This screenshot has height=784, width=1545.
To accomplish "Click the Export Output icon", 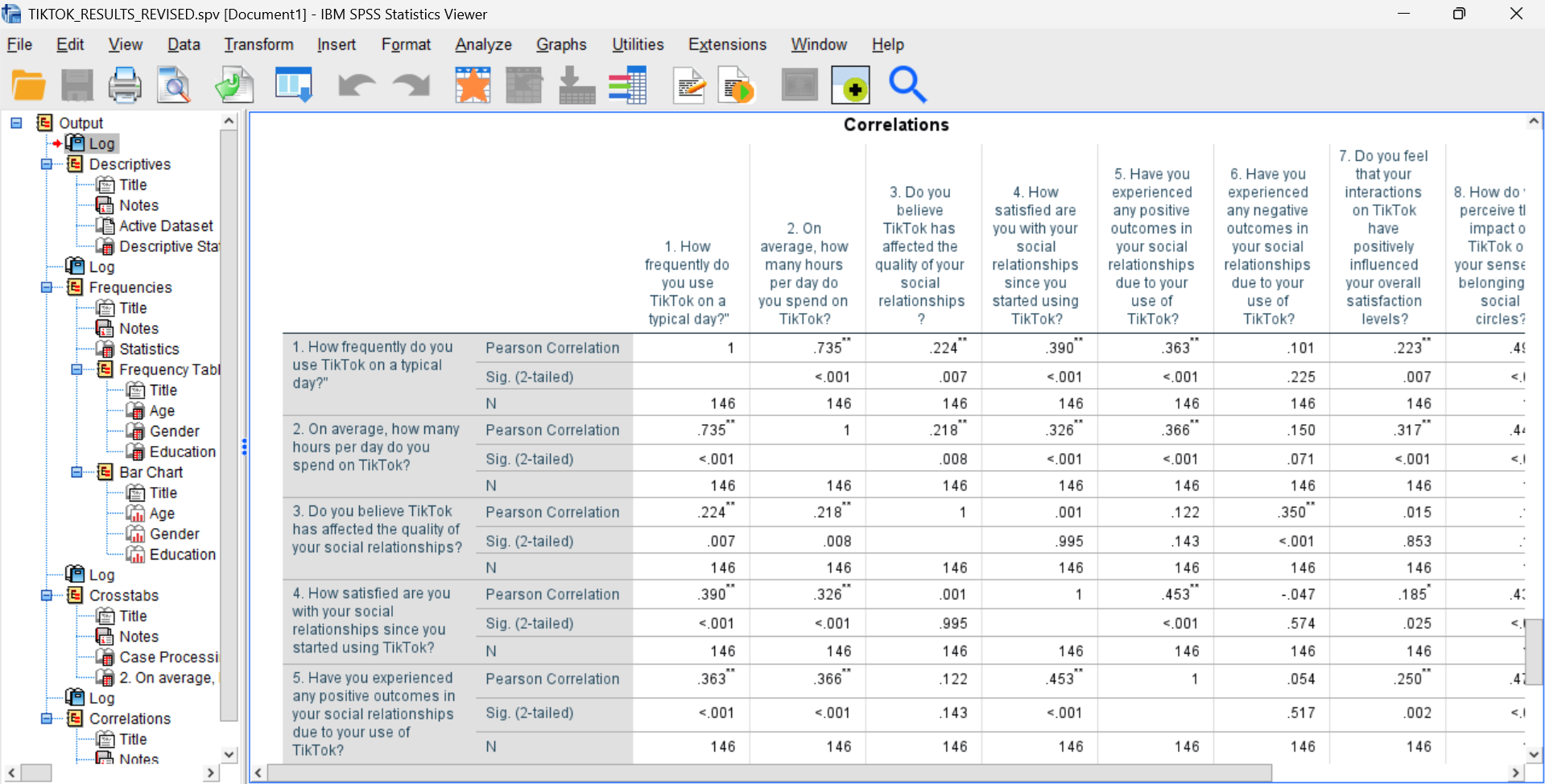I will click(234, 85).
